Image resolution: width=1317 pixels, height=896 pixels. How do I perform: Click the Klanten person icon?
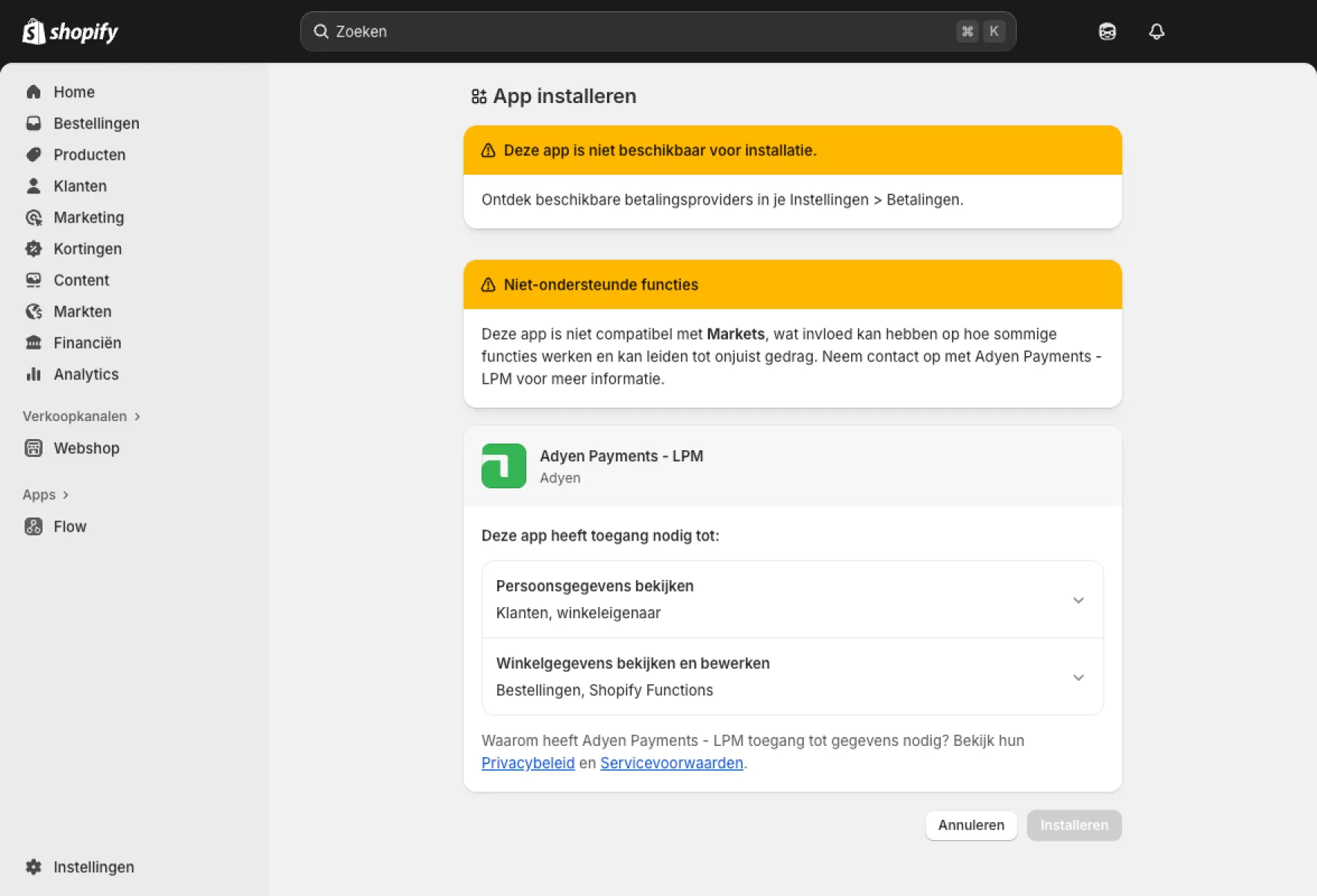[34, 186]
